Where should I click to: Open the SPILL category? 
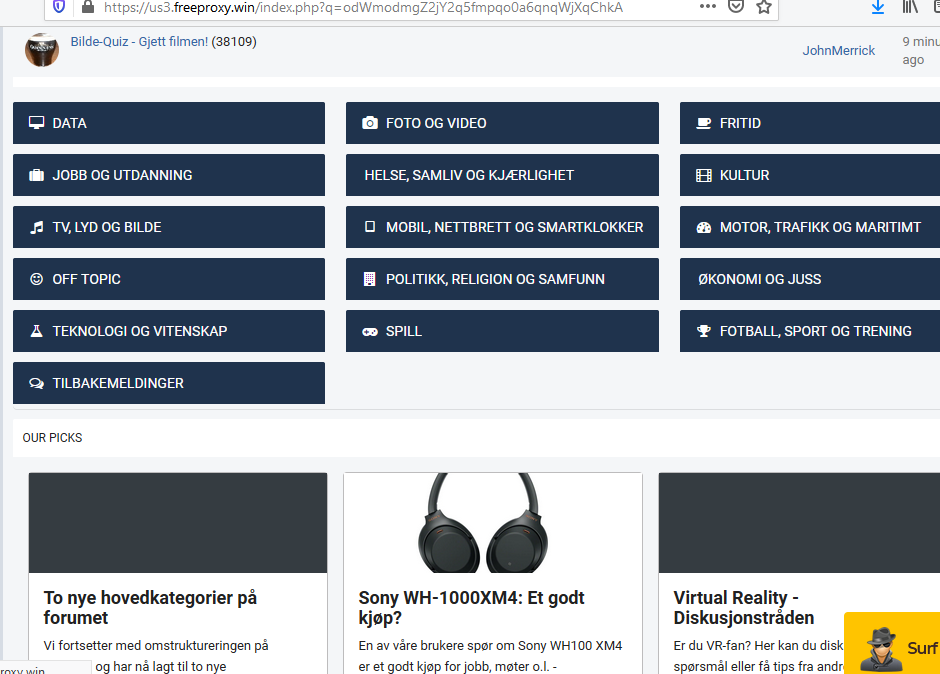tap(502, 331)
